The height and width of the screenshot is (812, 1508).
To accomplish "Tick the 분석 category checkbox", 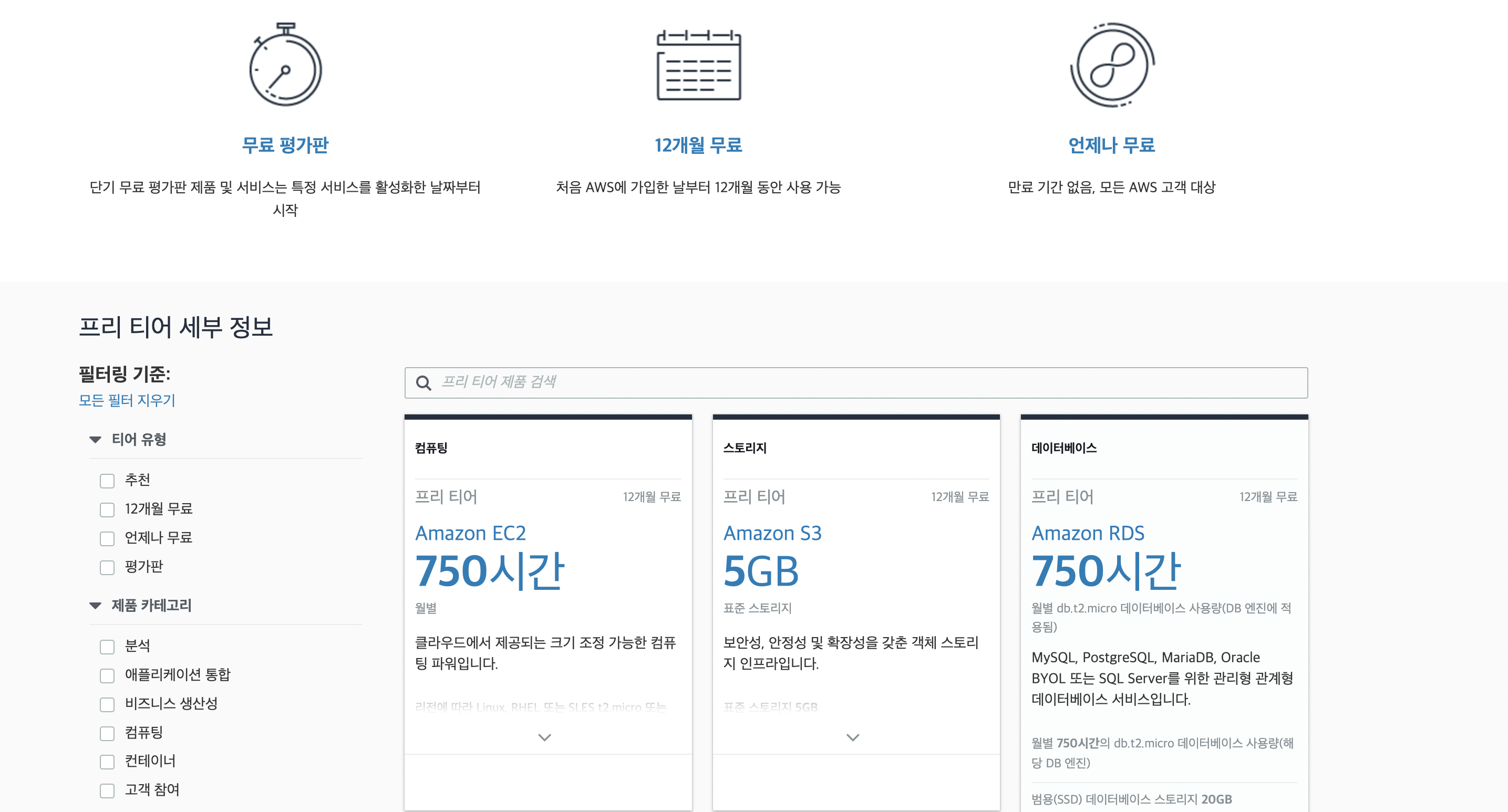I will (107, 647).
